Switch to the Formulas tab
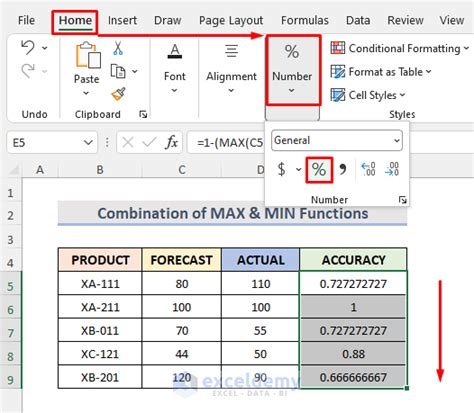This screenshot has width=474, height=413. point(305,20)
